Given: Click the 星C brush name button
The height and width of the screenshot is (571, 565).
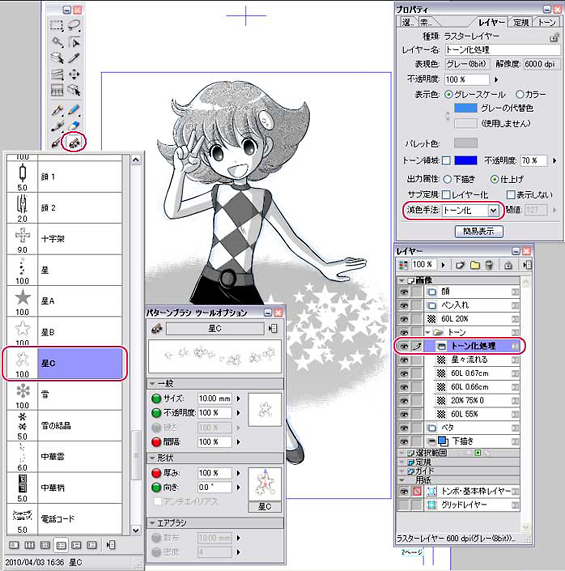Looking at the screenshot, I should tap(215, 328).
